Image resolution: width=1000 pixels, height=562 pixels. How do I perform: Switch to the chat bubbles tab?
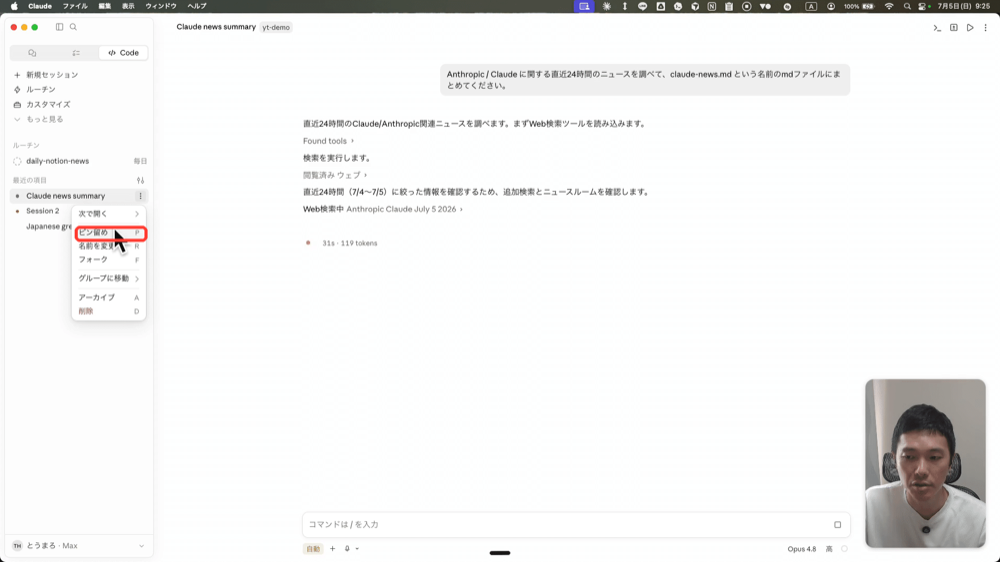(32, 53)
